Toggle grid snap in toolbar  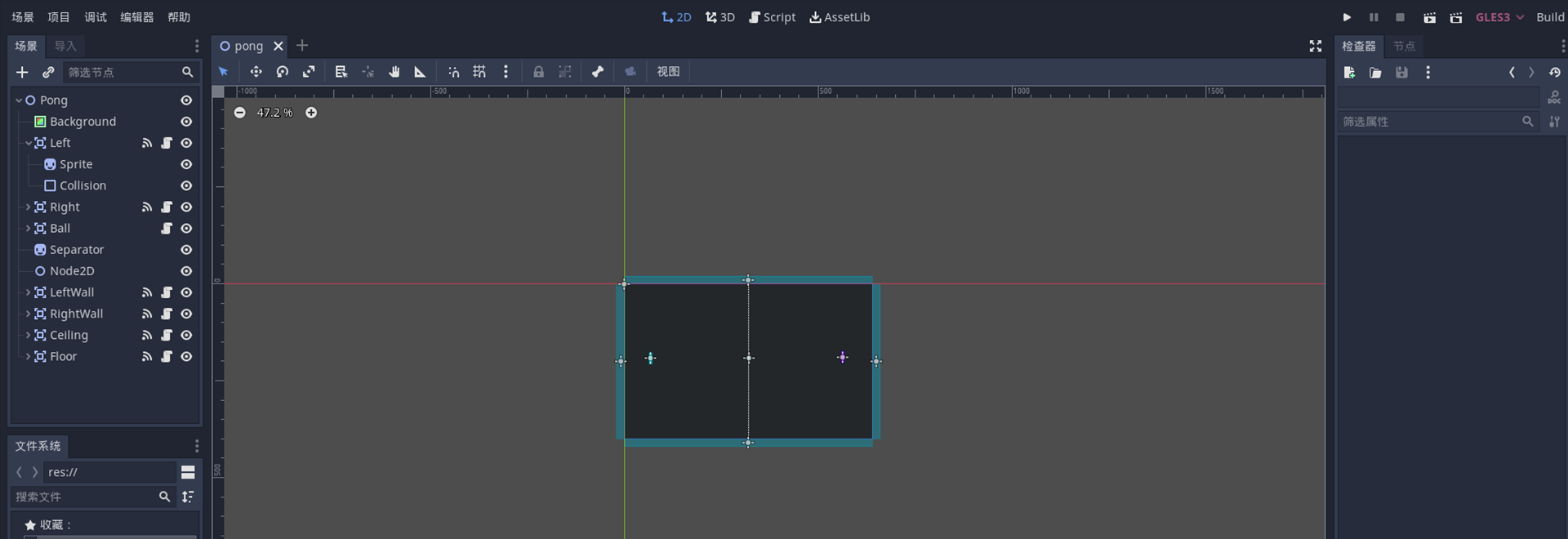(479, 72)
